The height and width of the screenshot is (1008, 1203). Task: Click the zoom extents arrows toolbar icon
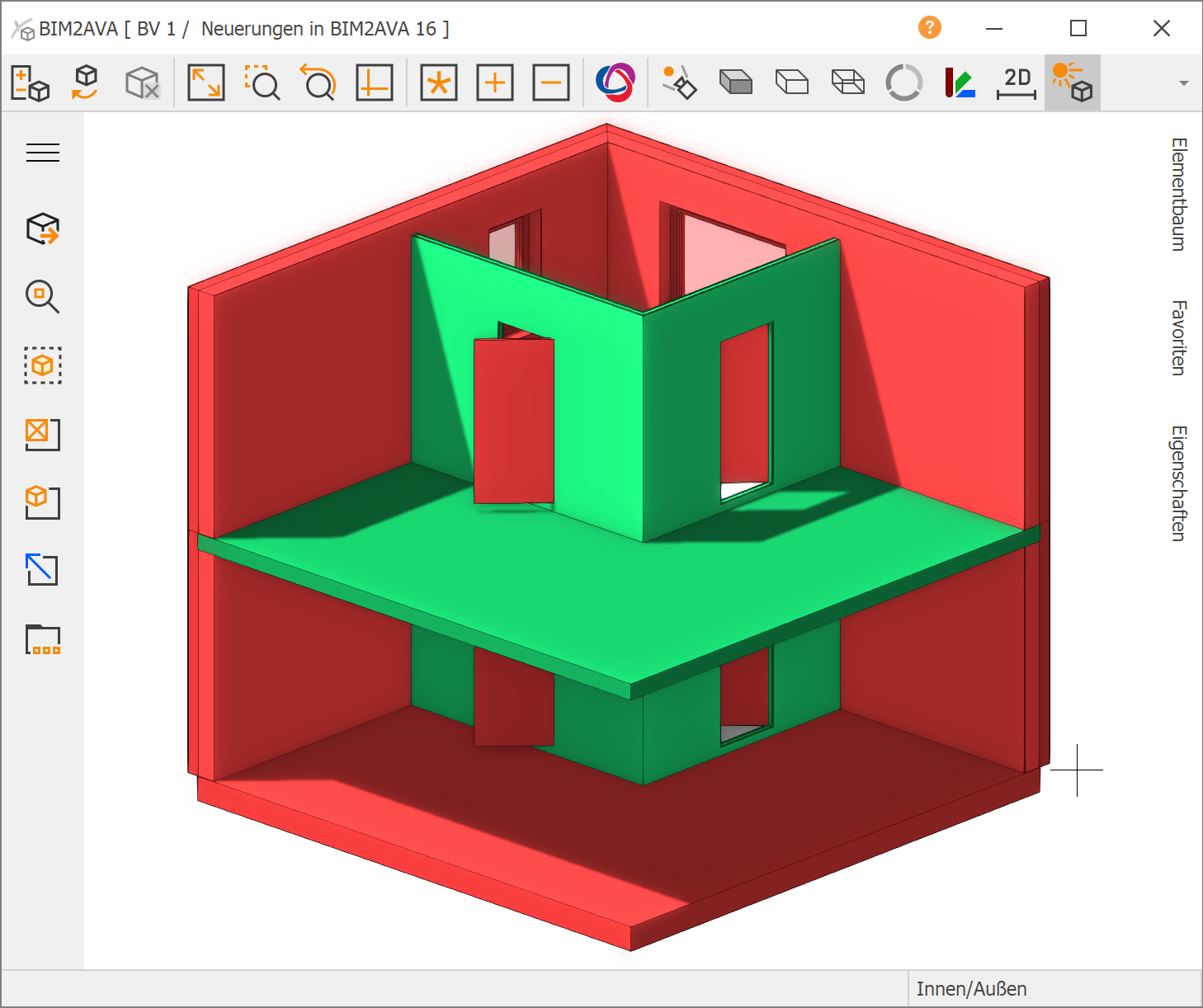click(x=206, y=82)
